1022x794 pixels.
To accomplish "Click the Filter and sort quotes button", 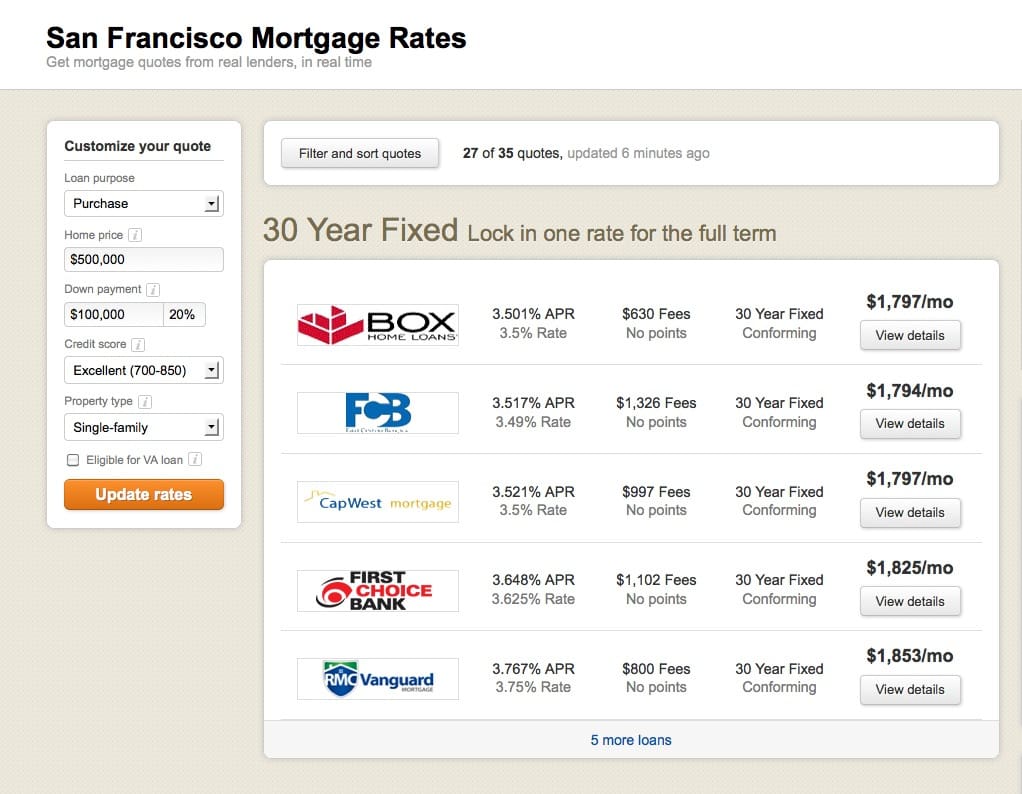I will 360,154.
